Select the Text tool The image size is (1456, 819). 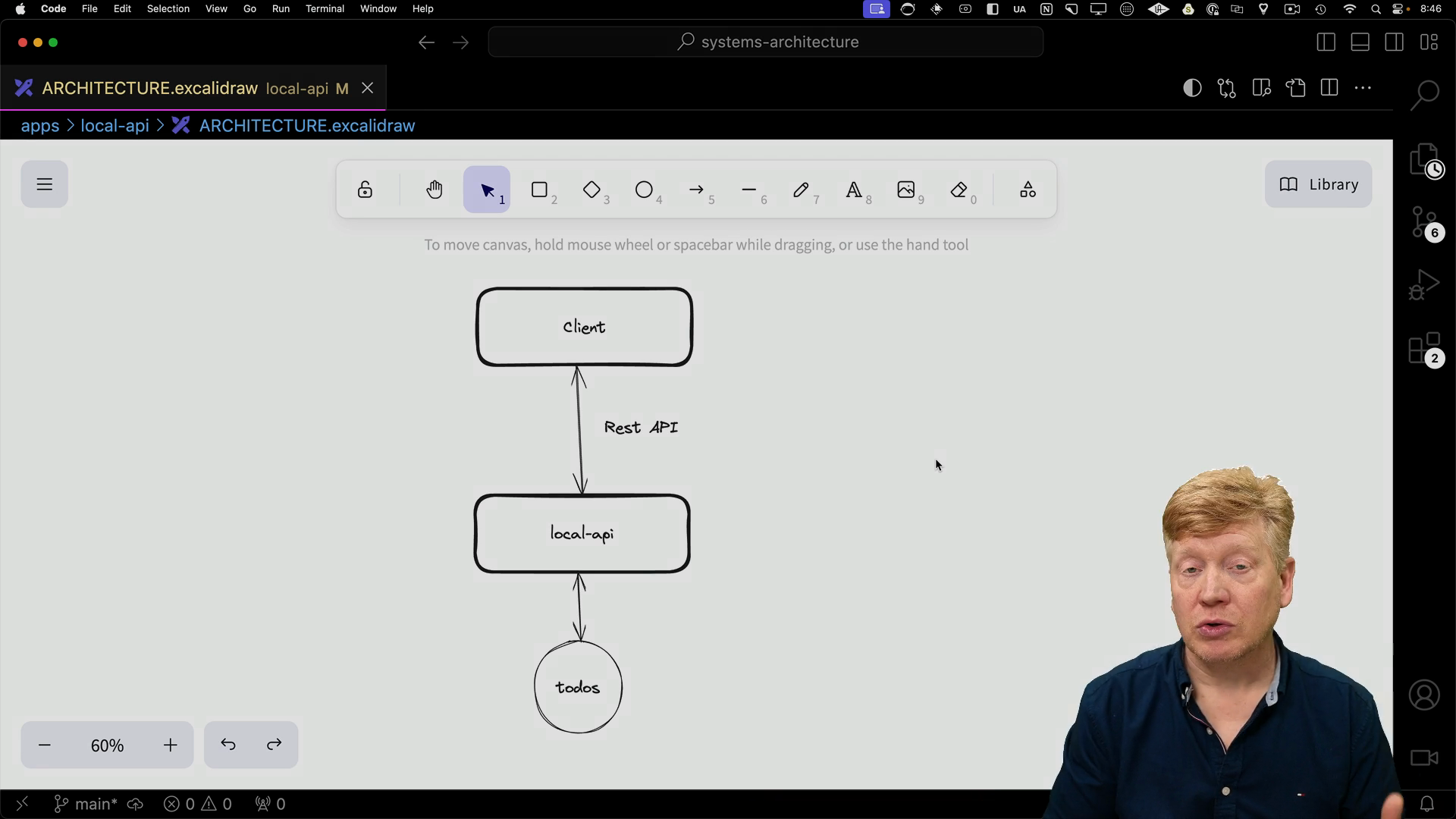click(854, 190)
